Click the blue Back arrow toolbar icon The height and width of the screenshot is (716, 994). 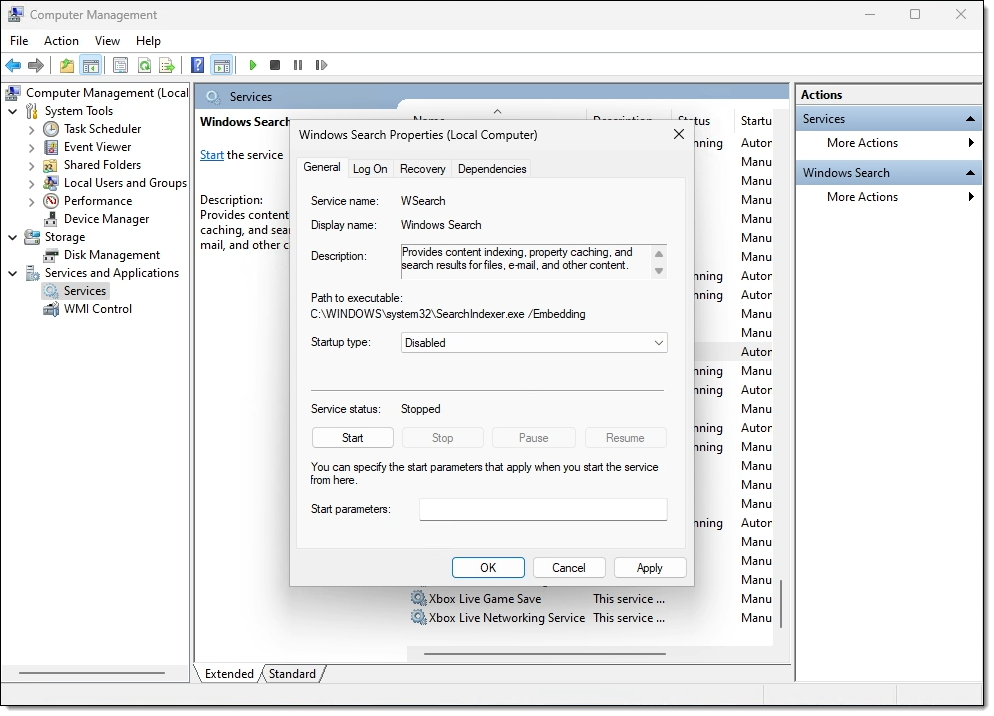13,65
